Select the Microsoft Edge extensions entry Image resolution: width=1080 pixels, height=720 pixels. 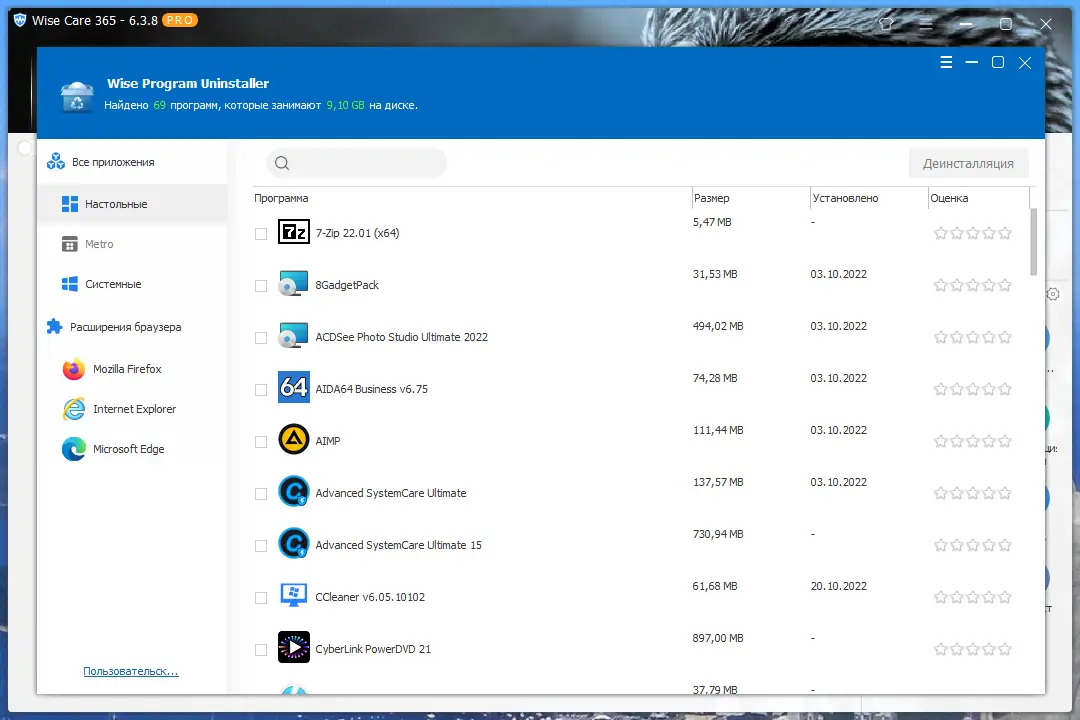click(x=132, y=449)
